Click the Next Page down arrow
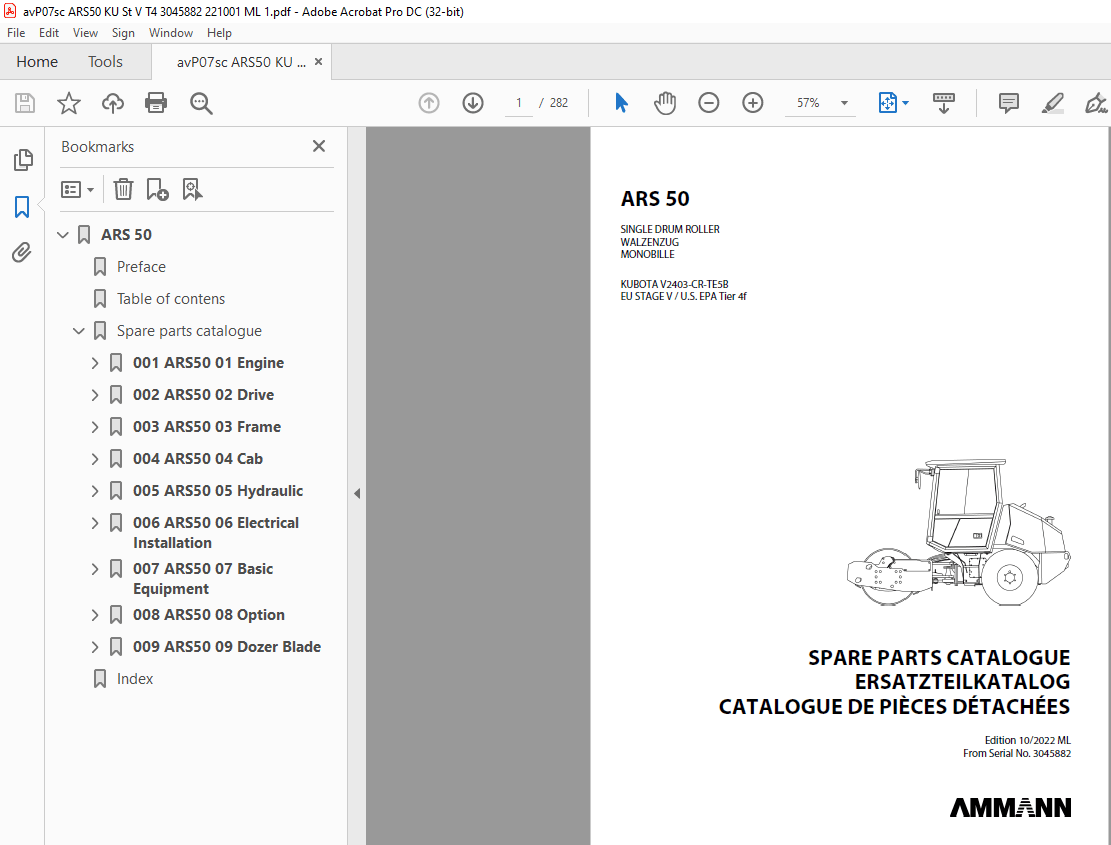1111x845 pixels. pyautogui.click(x=472, y=102)
